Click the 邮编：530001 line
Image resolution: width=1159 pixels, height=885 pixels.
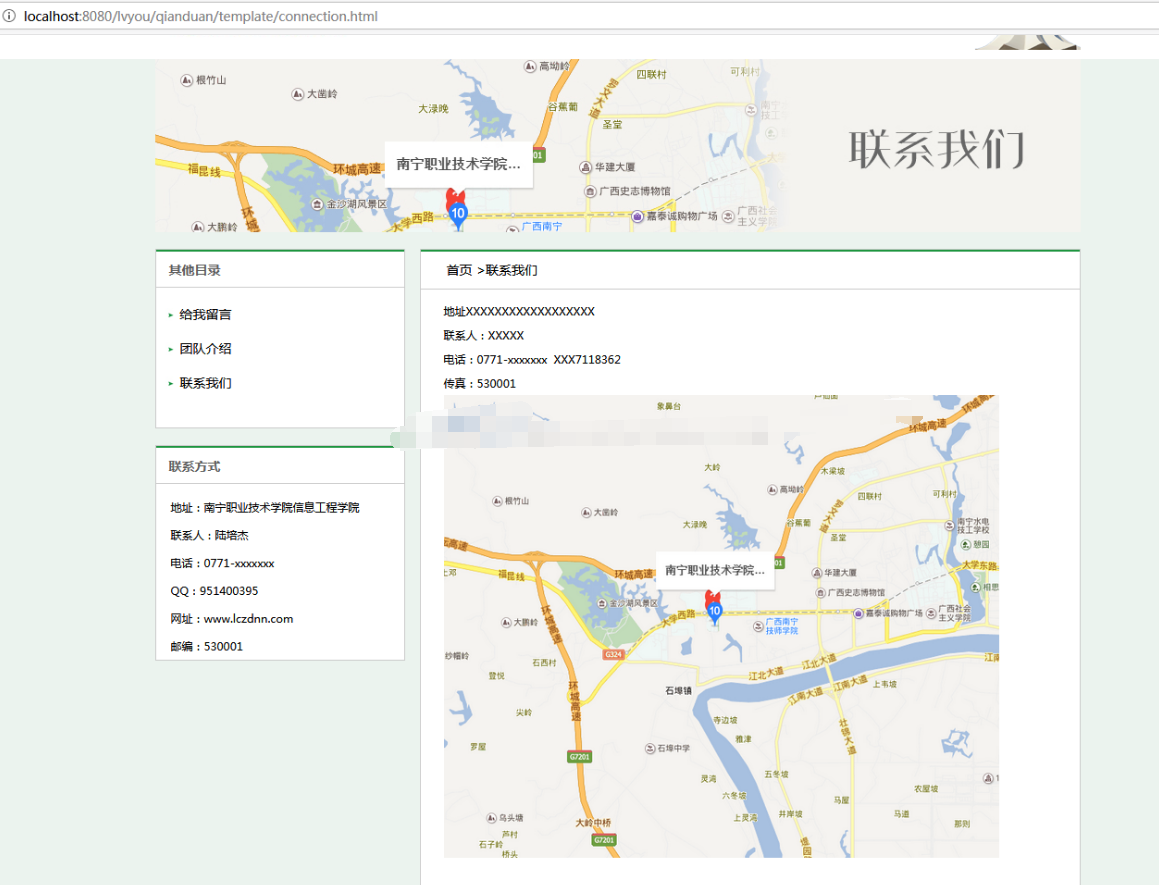pos(206,646)
